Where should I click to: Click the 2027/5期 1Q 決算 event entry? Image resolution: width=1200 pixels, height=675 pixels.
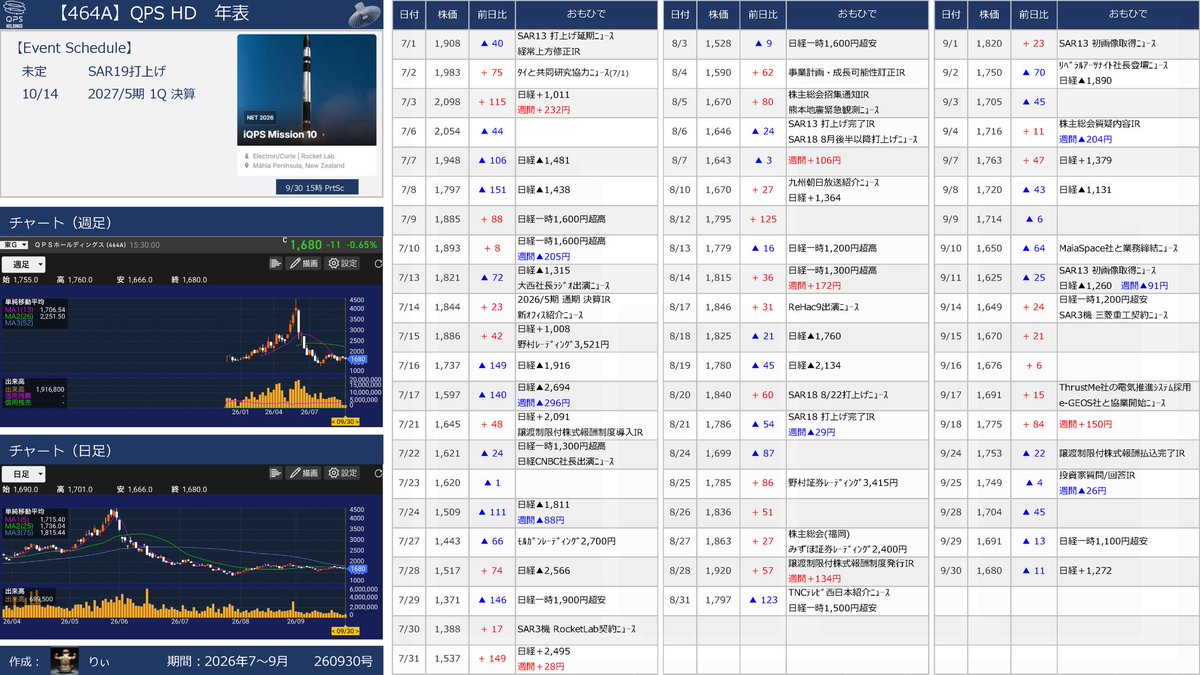click(x=142, y=94)
